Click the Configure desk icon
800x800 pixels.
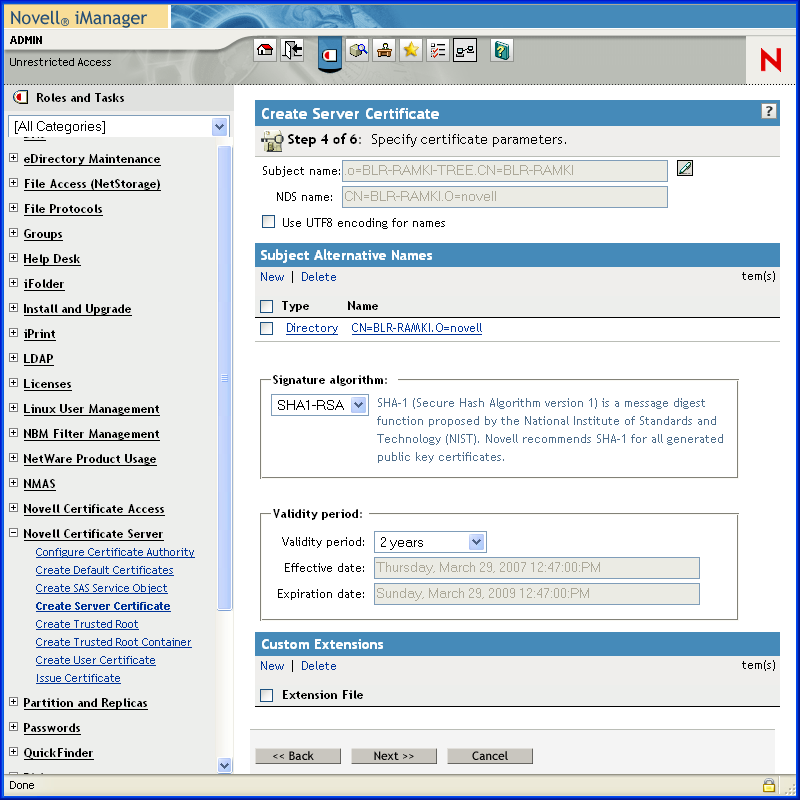[384, 50]
